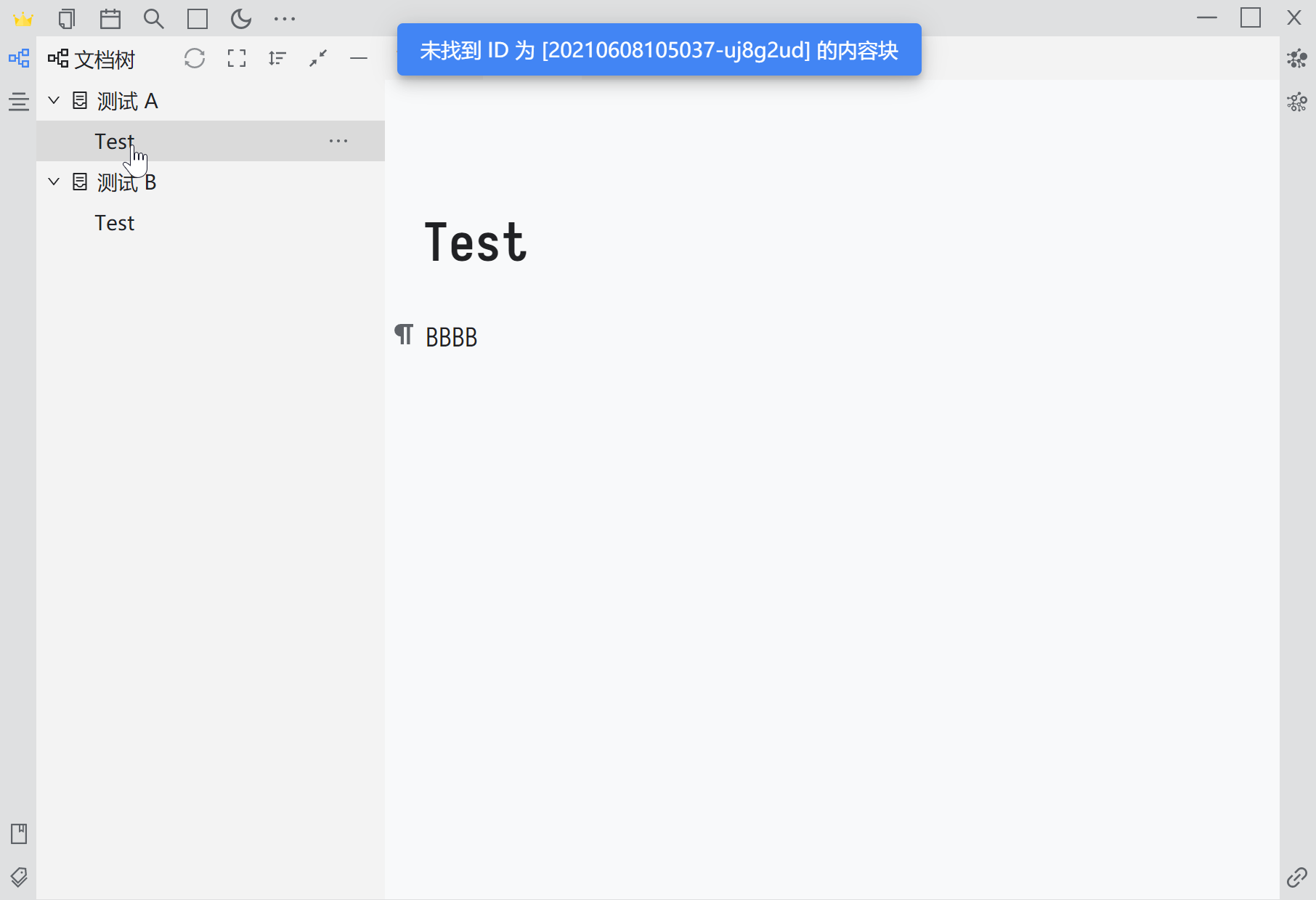Open the backlinks panel icon
This screenshot has height=900, width=1316.
(x=1297, y=877)
